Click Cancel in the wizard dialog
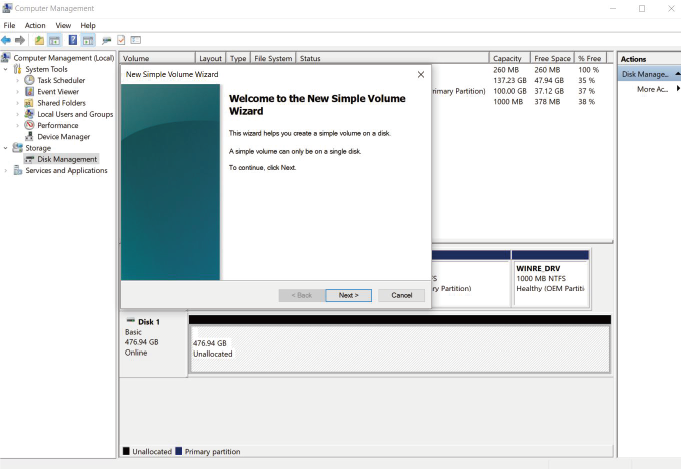 click(x=401, y=295)
